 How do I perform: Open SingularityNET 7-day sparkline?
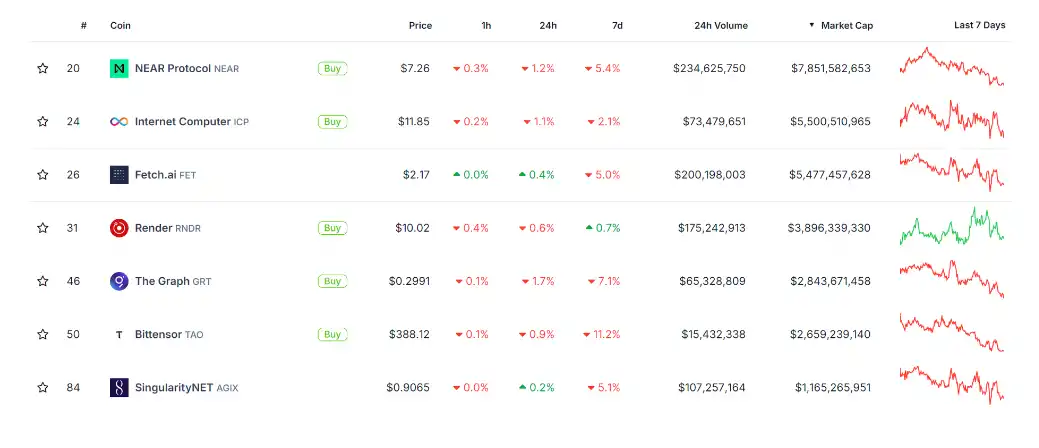[x=952, y=385]
